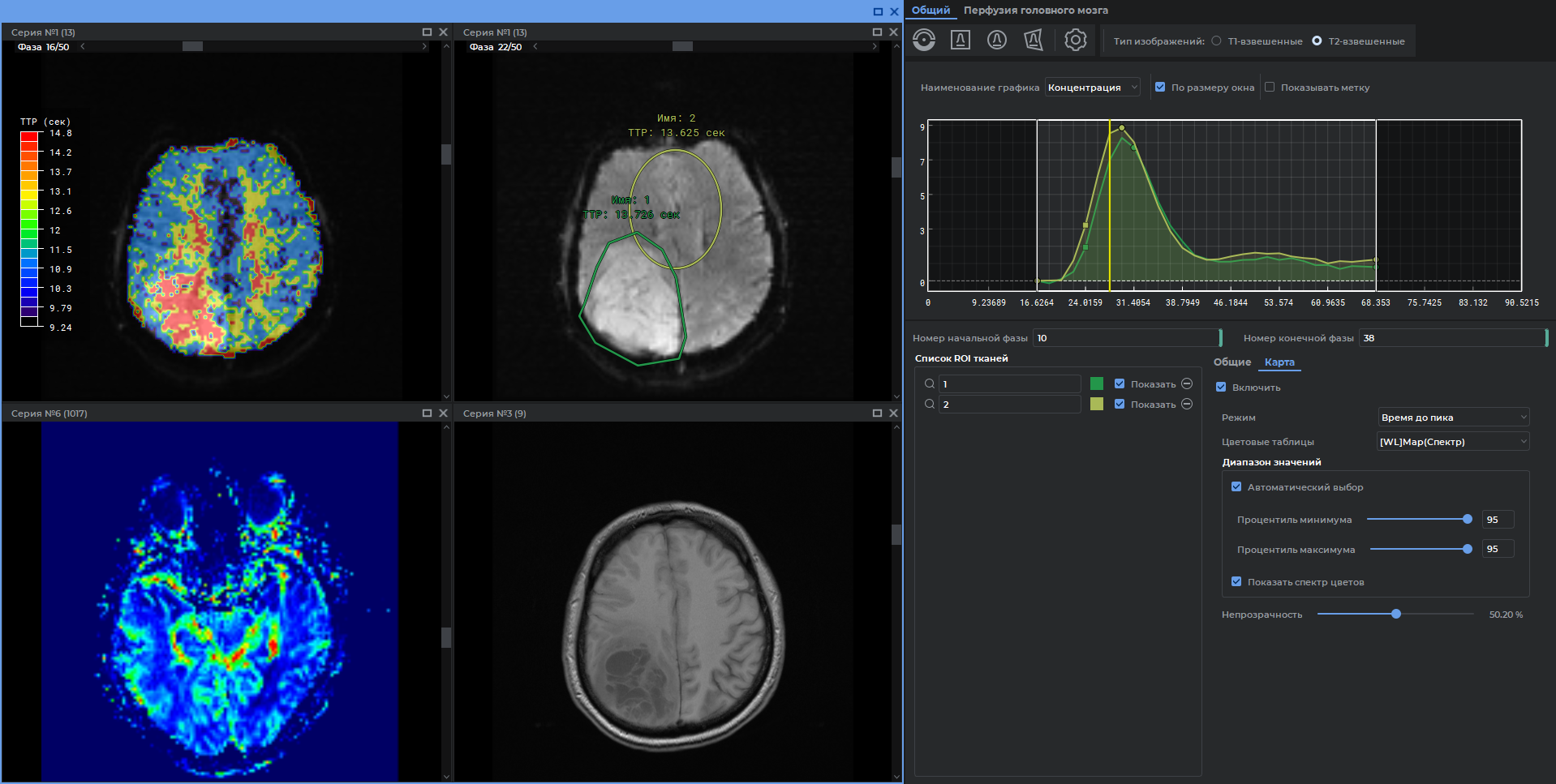
Task: Open the Концентрация graph name dropdown
Action: [1092, 88]
